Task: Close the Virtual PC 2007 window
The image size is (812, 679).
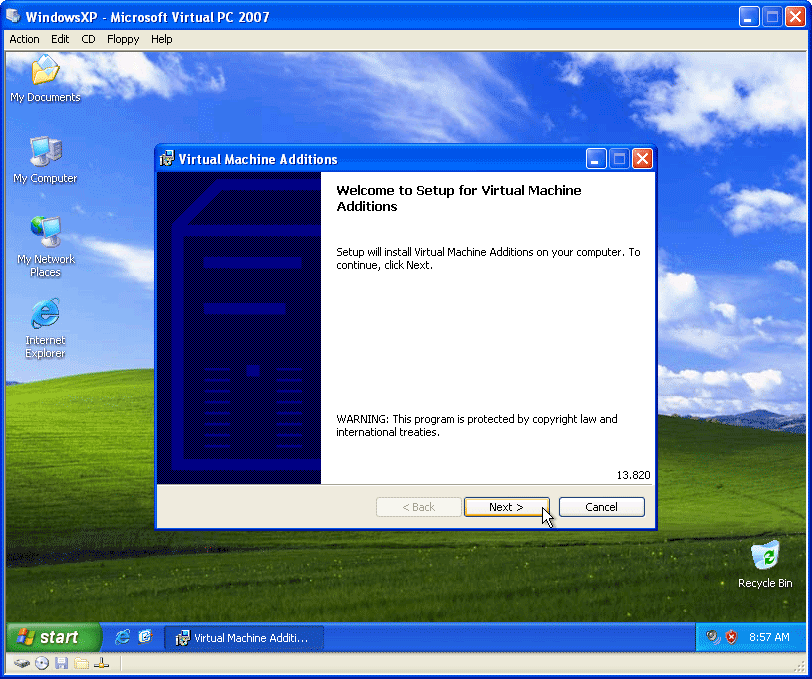Action: click(x=795, y=17)
